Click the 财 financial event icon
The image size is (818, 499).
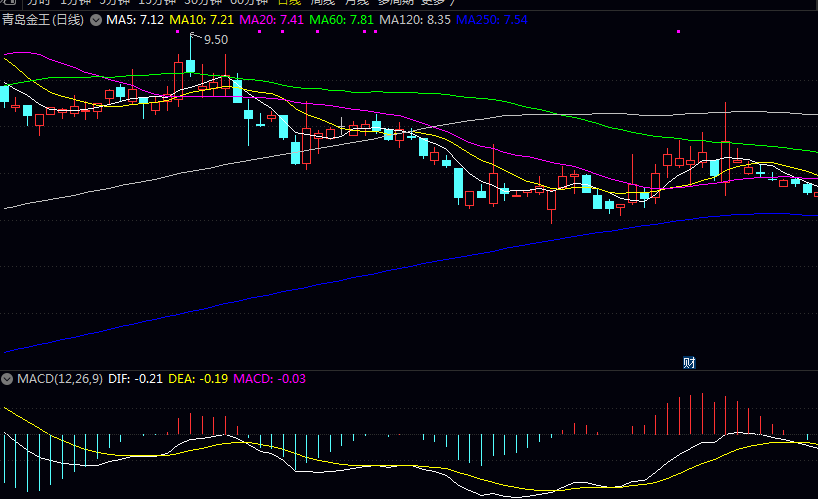click(x=689, y=362)
